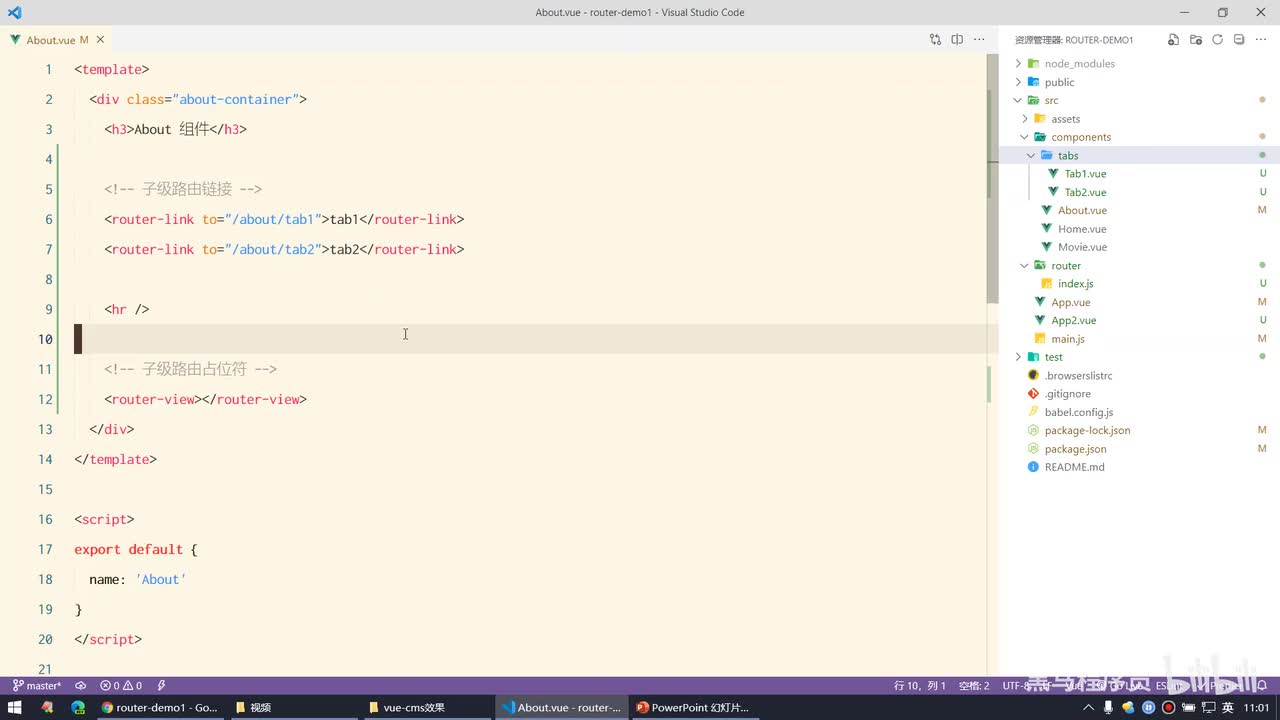Synchronize changes via status bar cloud icon
The image size is (1280, 720).
81,686
